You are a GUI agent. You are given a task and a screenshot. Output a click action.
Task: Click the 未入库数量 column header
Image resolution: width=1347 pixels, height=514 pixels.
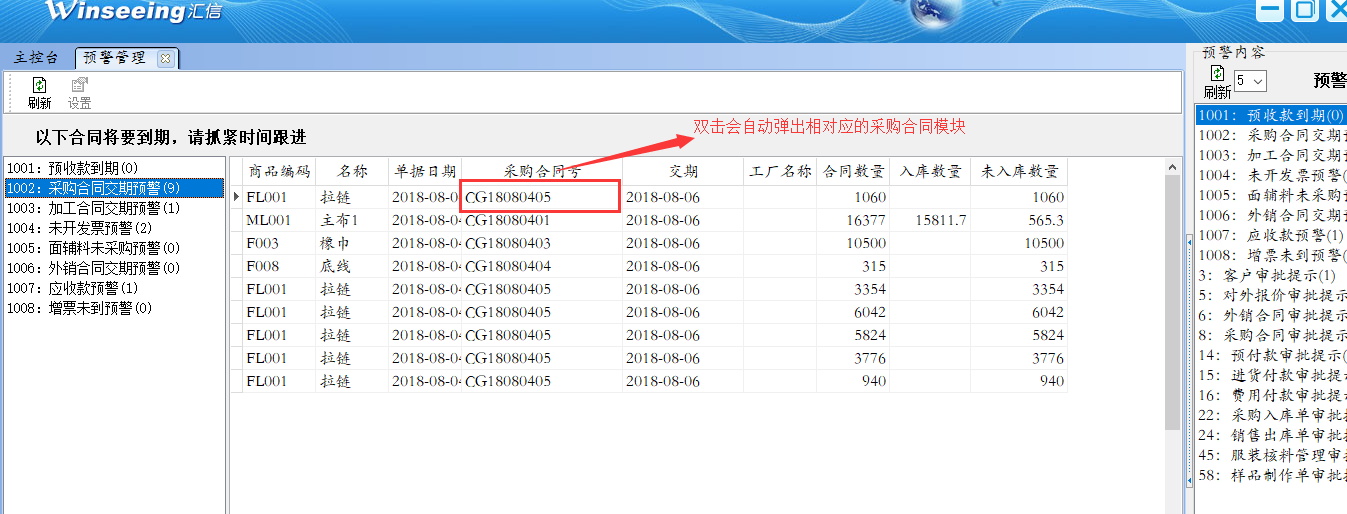[1019, 171]
